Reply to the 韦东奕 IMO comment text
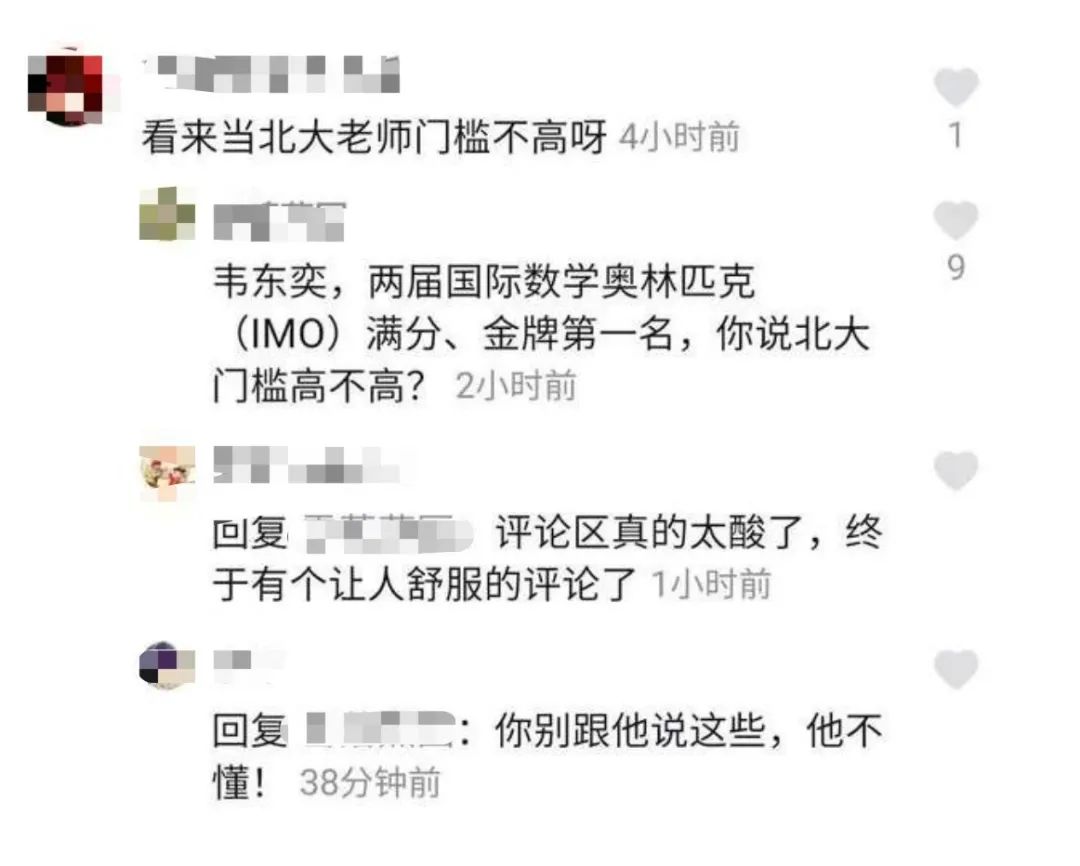This screenshot has width=1080, height=866. (x=541, y=334)
